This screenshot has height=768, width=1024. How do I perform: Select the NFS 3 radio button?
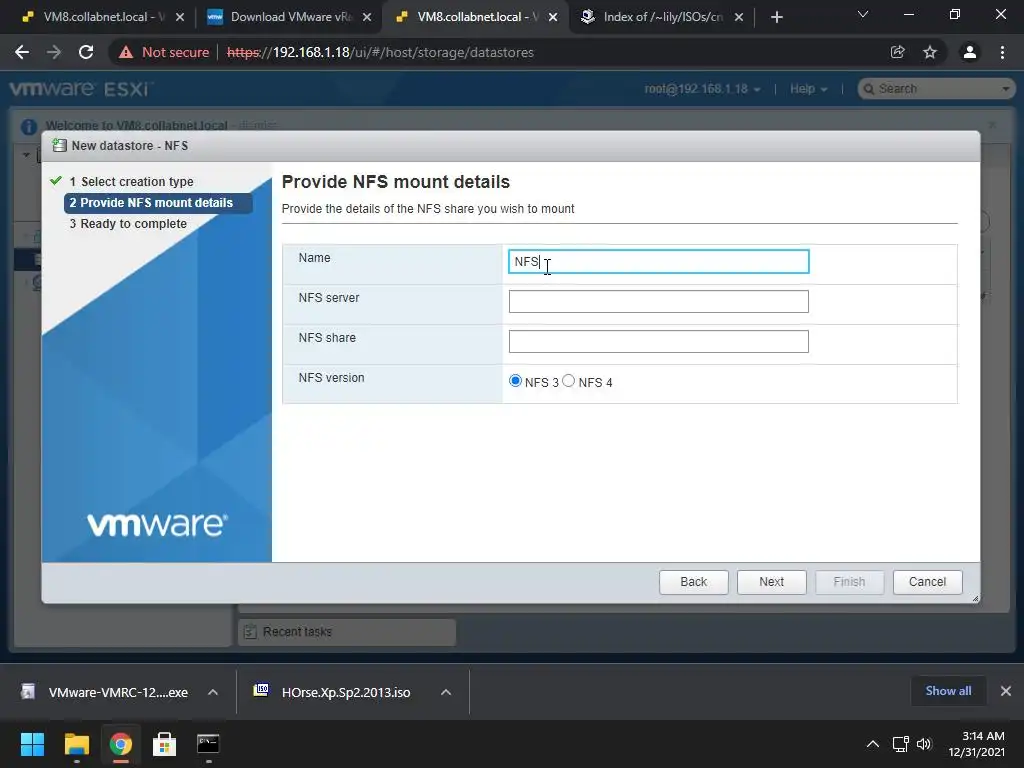[x=515, y=381]
